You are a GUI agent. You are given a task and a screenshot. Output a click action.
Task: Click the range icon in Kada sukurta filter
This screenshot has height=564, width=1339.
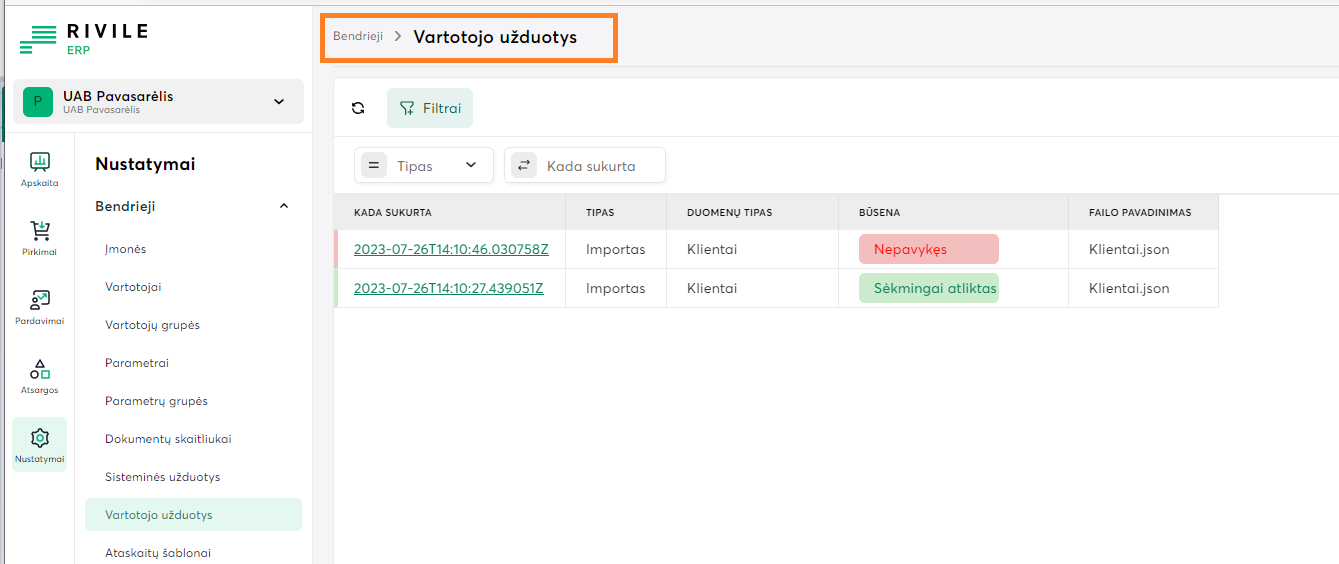(524, 166)
